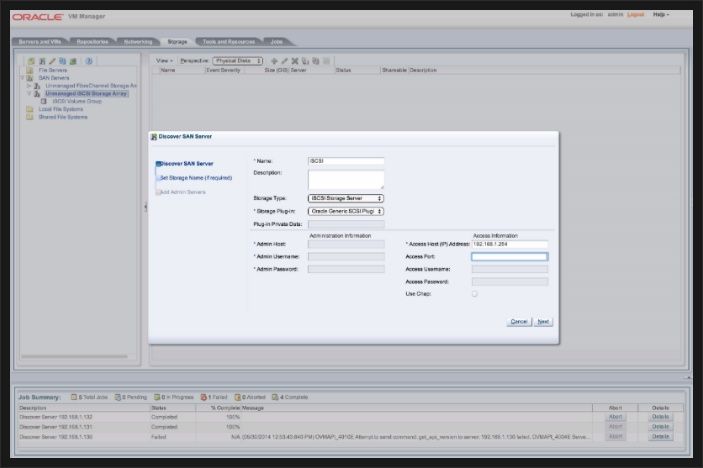The image size is (703, 468).
Task: Click the storage tree horizontal scrollbar
Action: (74, 356)
